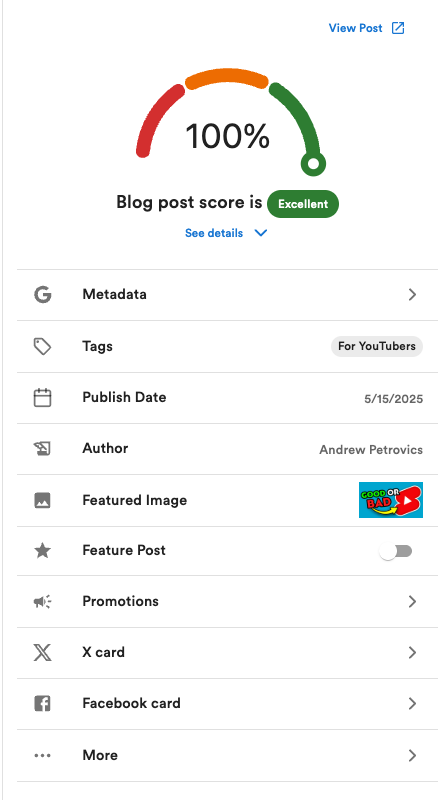The width and height of the screenshot is (448, 800).
Task: Open Metadata using its right chevron
Action: tap(412, 295)
